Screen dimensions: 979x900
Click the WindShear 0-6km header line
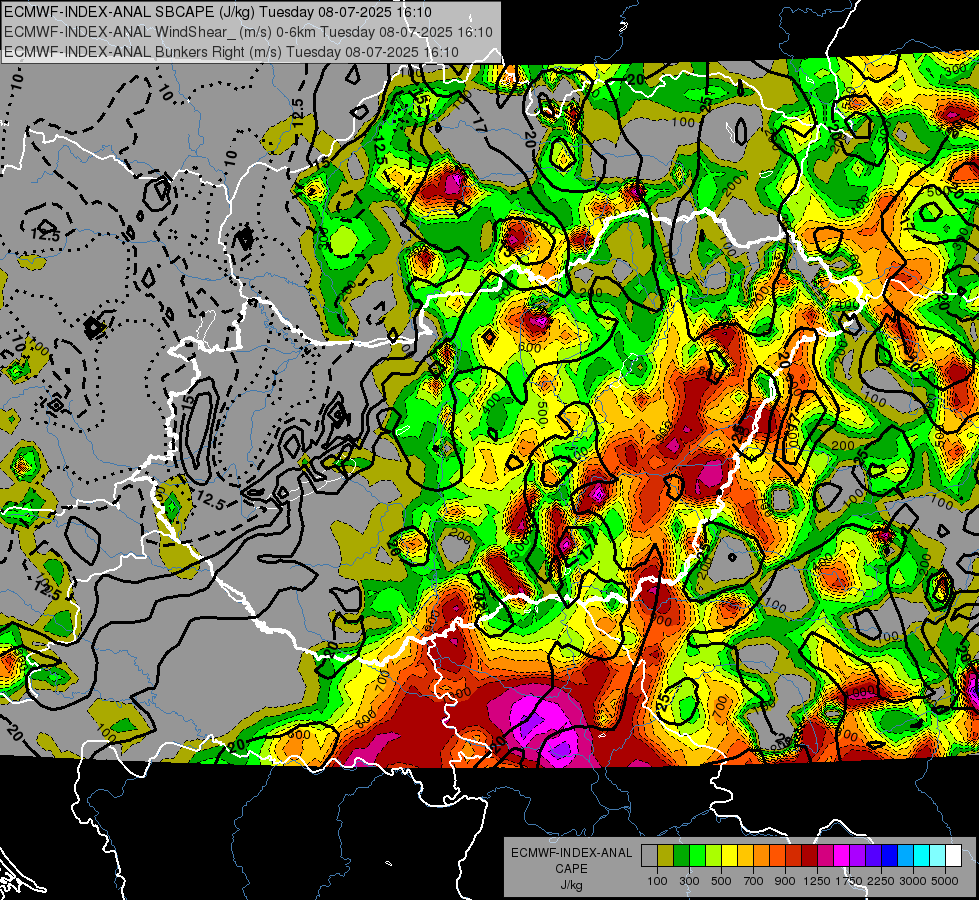click(248, 32)
